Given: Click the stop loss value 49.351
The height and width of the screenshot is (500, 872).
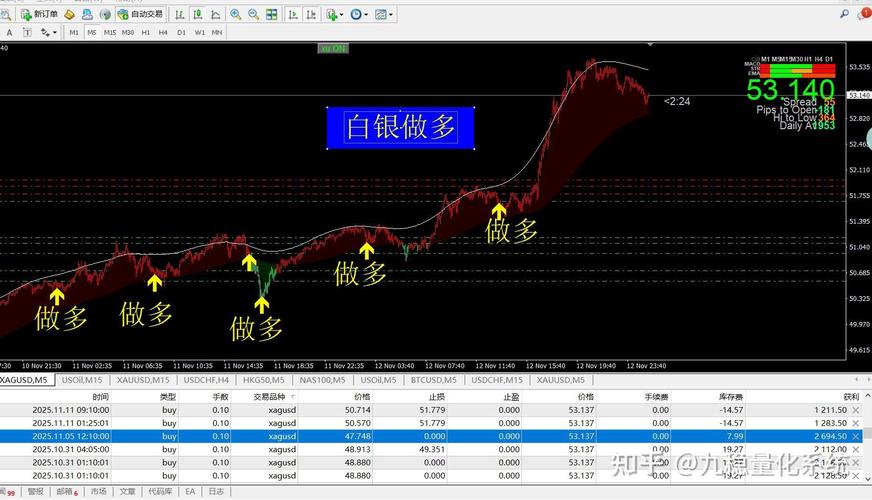Looking at the screenshot, I should [x=432, y=449].
